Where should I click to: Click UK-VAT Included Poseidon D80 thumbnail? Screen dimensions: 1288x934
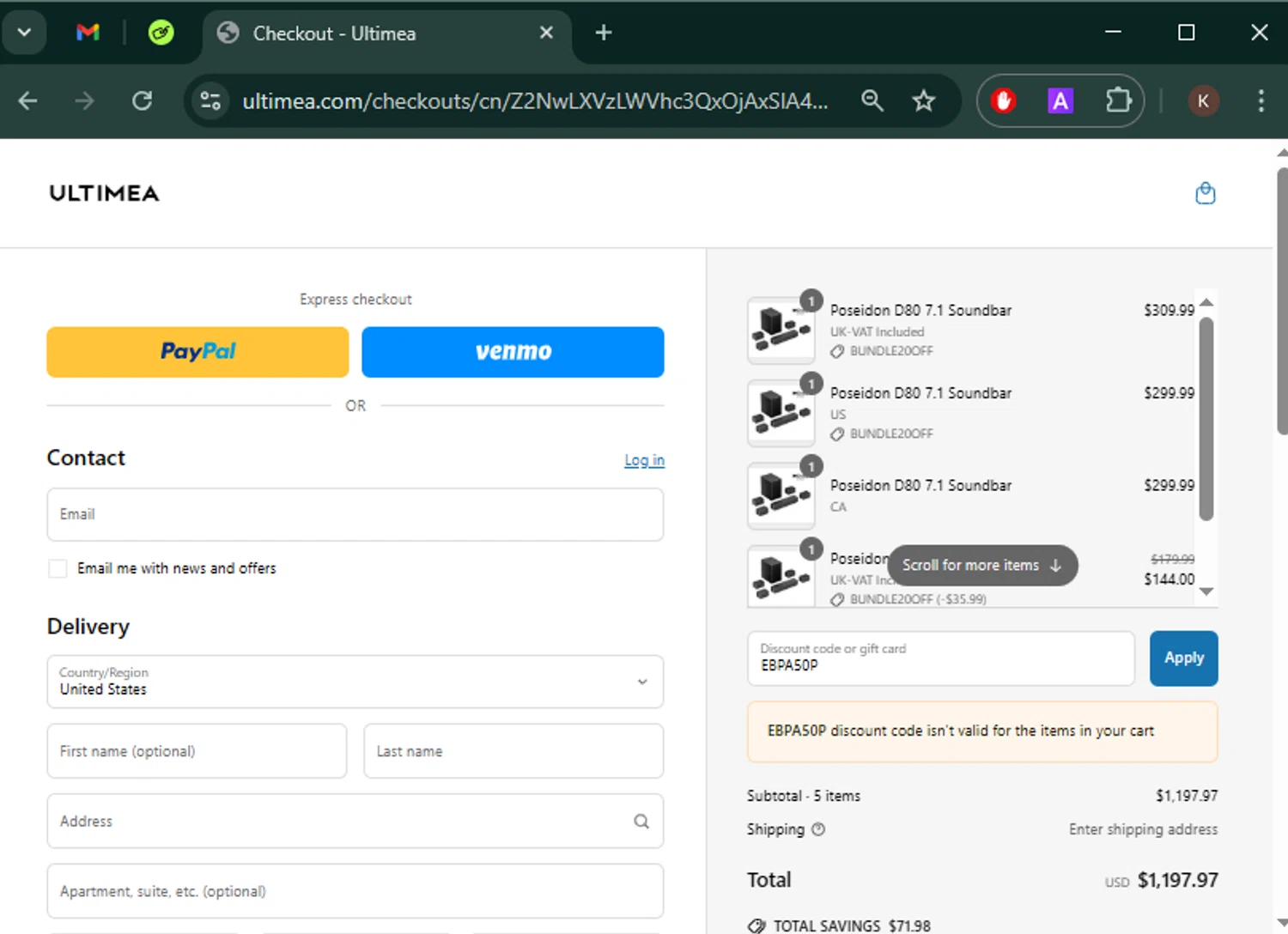(x=781, y=331)
